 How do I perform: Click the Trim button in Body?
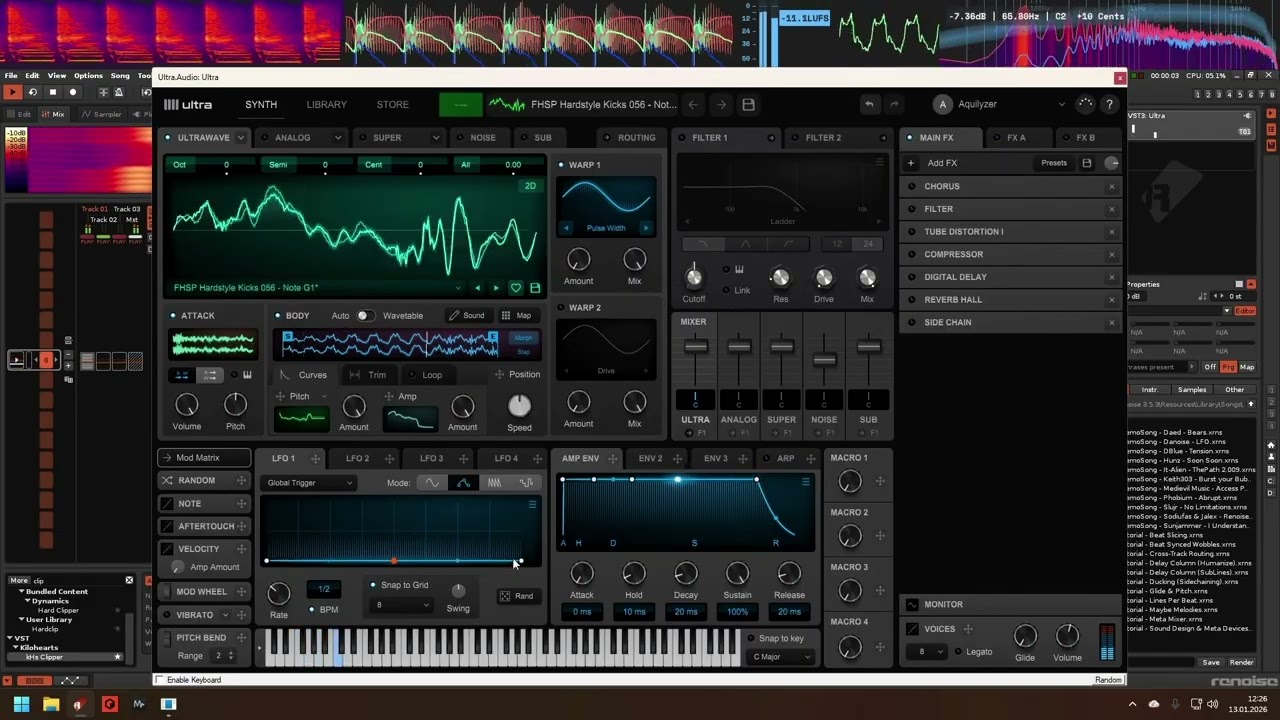click(x=368, y=375)
